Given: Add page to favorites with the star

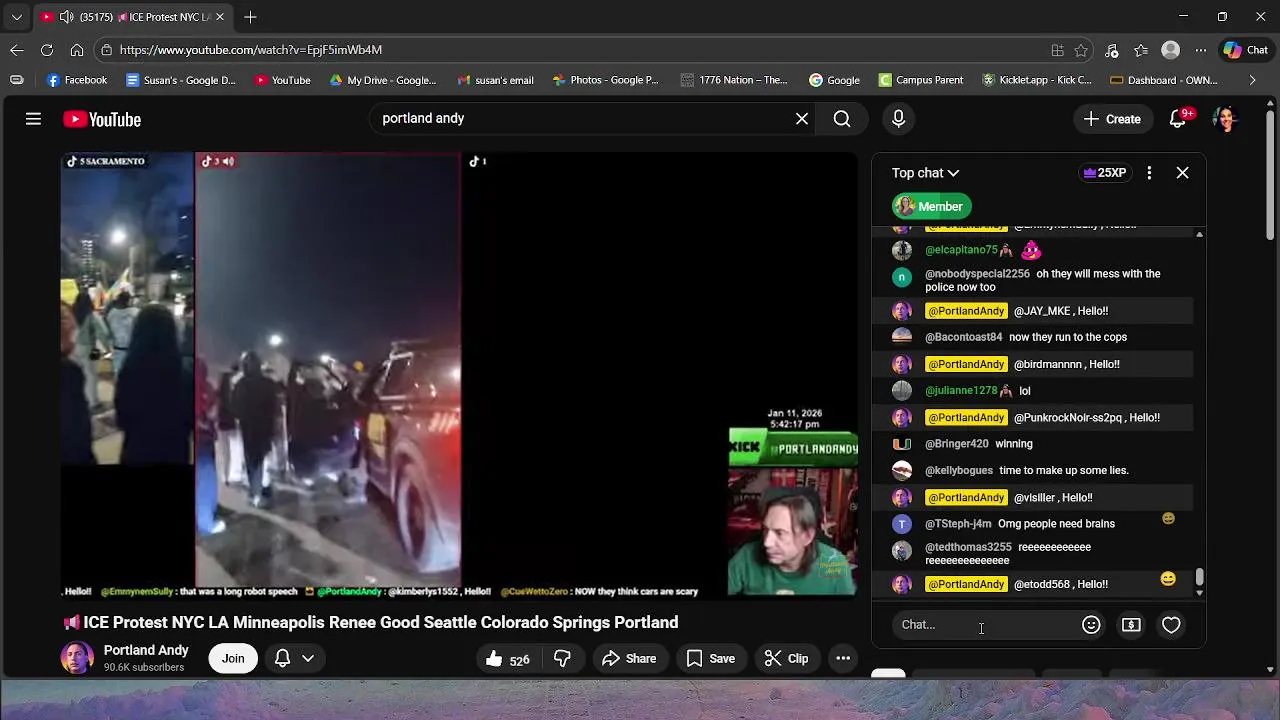Looking at the screenshot, I should point(1081,50).
